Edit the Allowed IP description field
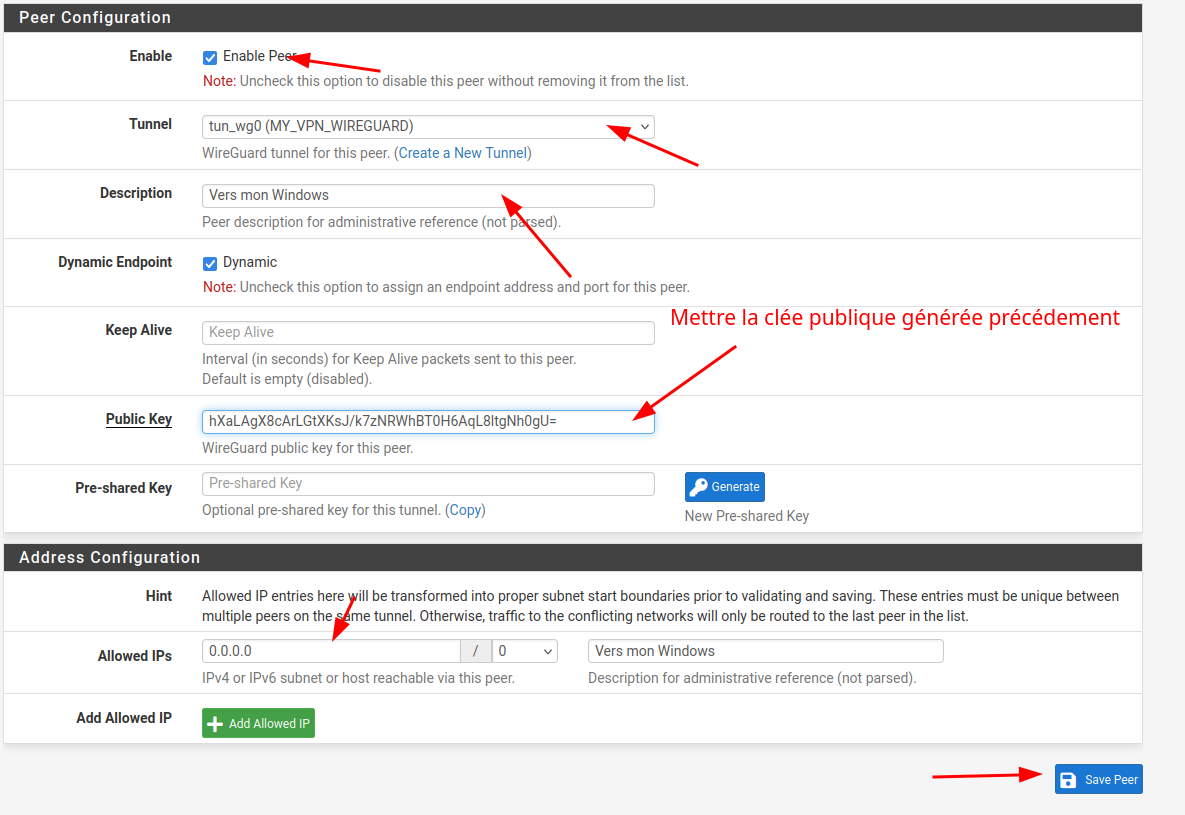 click(765, 652)
